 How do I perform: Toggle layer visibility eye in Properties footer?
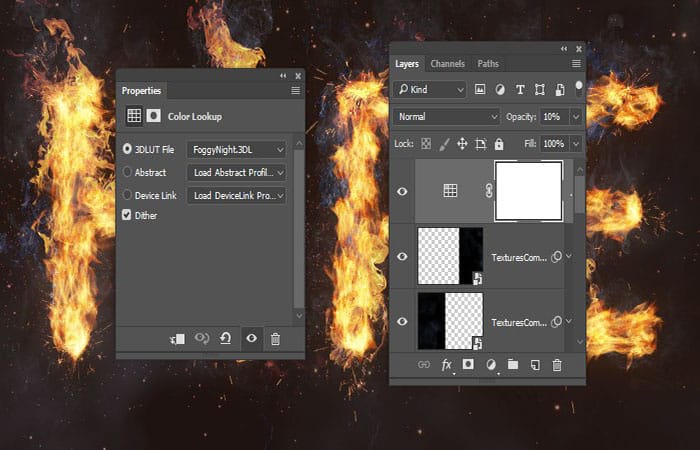(251, 338)
